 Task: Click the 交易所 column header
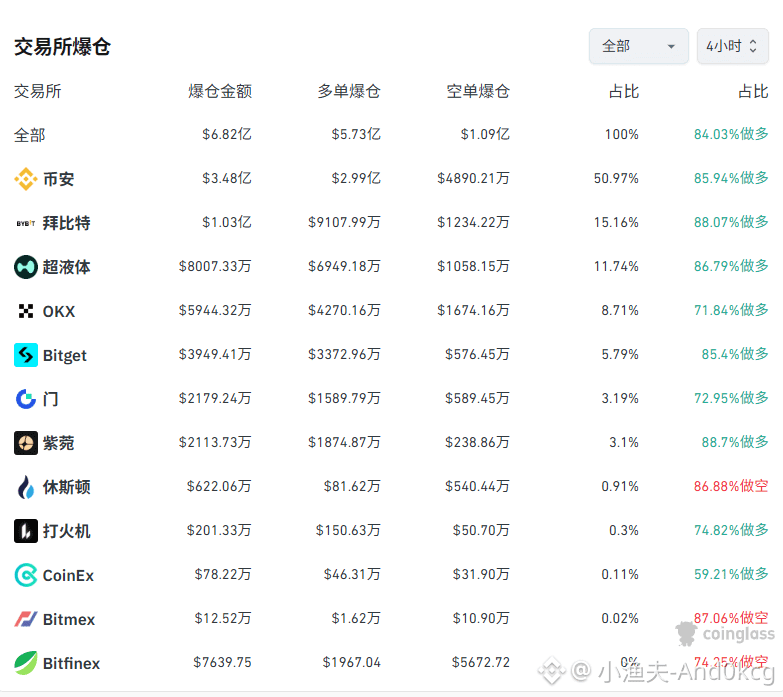pos(37,91)
